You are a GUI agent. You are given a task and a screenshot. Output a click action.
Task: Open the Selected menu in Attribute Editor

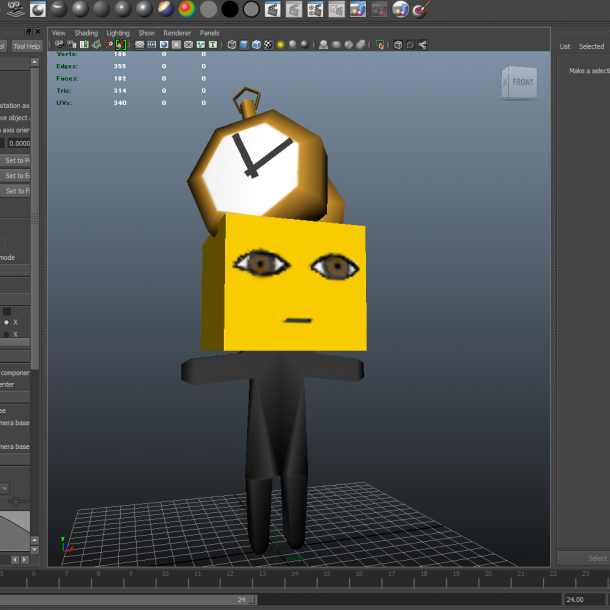(x=591, y=46)
